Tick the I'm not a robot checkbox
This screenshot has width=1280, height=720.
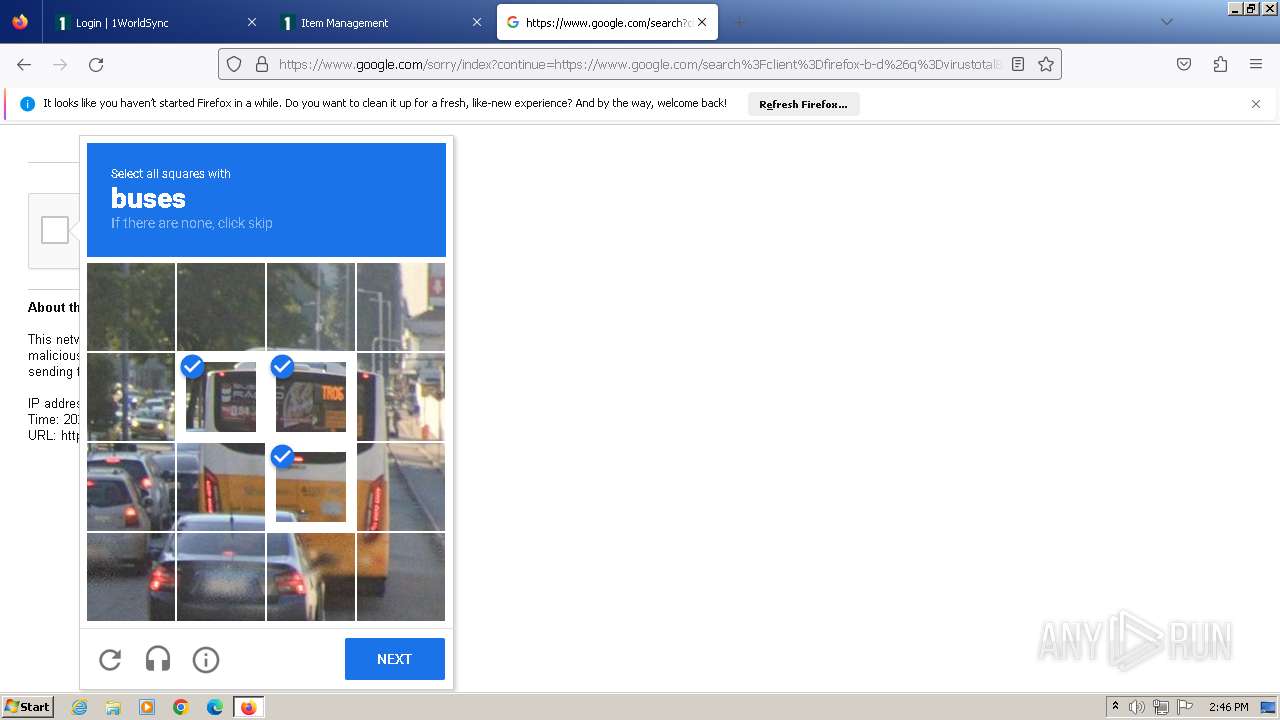[x=55, y=230]
